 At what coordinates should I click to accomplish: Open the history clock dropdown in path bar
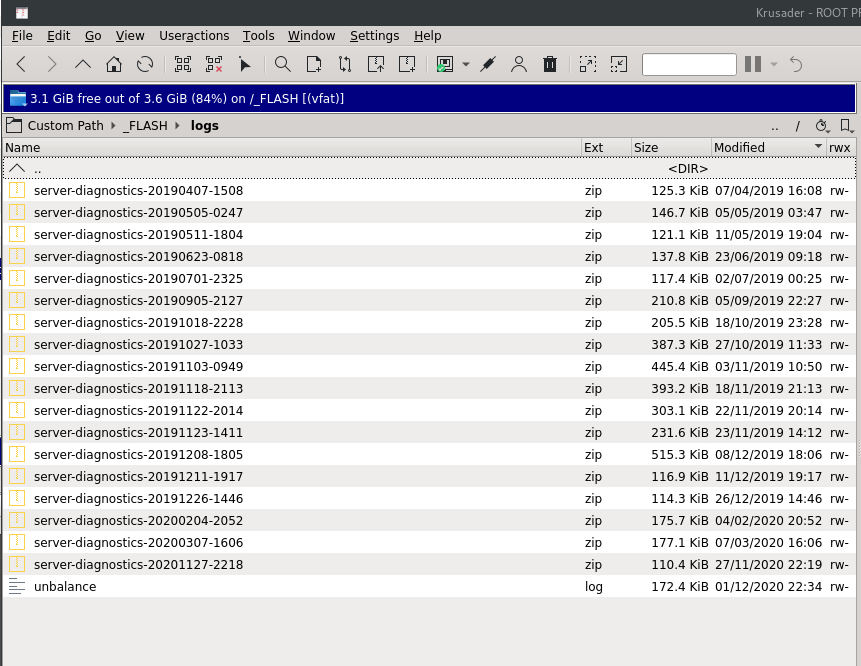coord(822,126)
